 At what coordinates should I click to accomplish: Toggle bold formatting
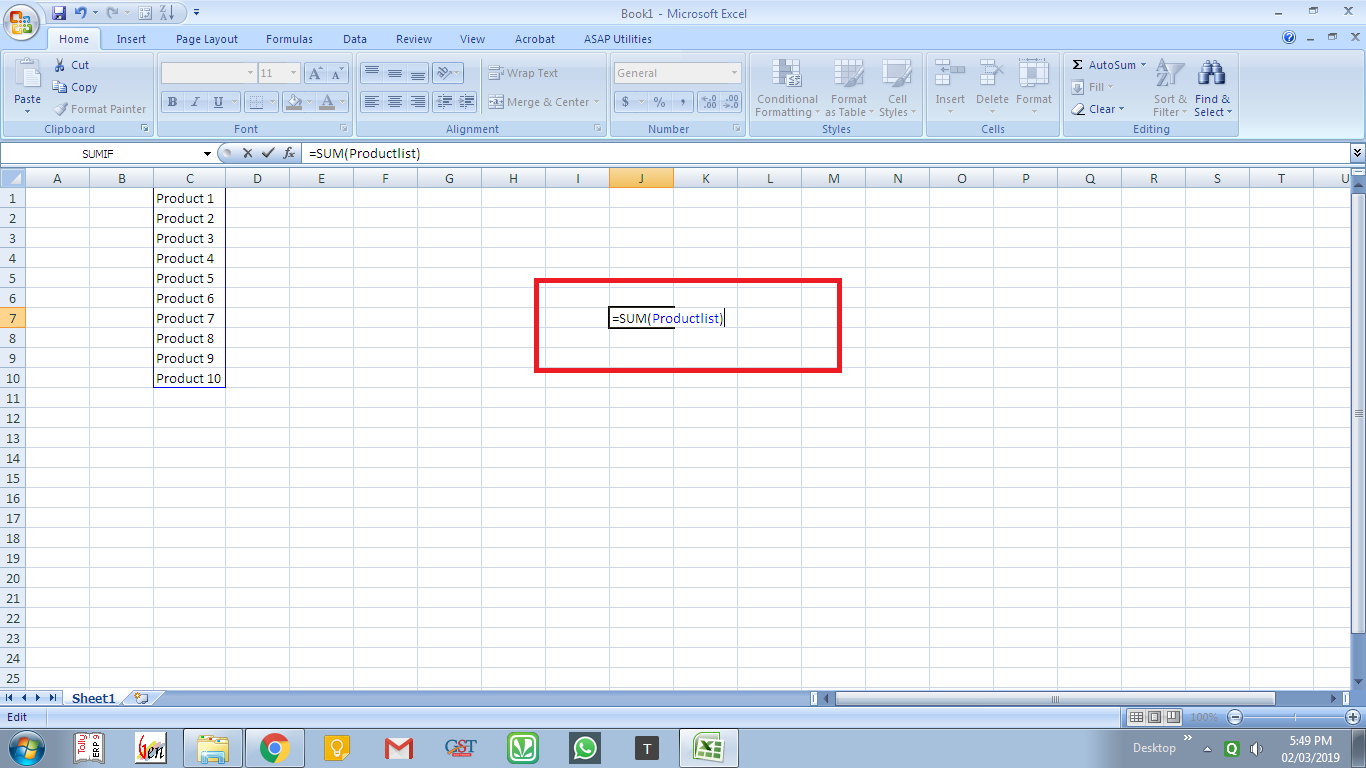pyautogui.click(x=171, y=102)
